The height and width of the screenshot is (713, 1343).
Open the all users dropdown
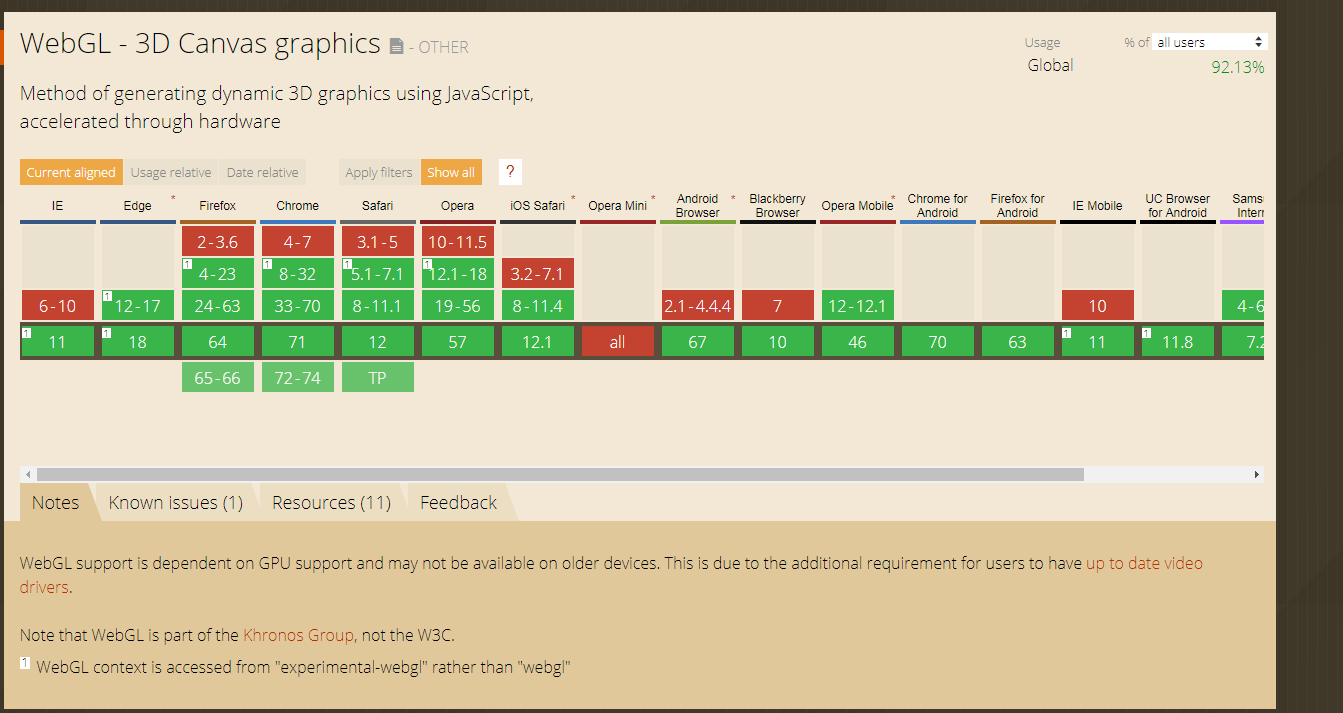point(1208,41)
